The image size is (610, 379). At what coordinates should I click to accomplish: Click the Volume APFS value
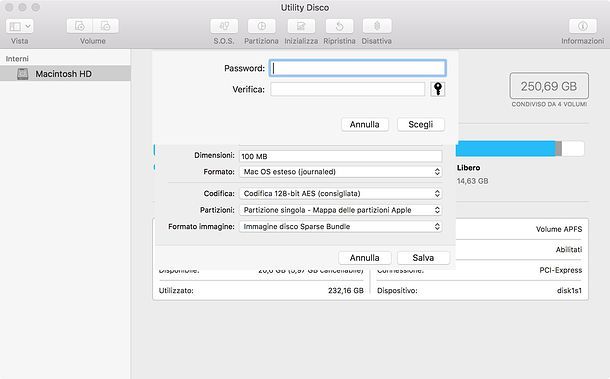[x=559, y=229]
